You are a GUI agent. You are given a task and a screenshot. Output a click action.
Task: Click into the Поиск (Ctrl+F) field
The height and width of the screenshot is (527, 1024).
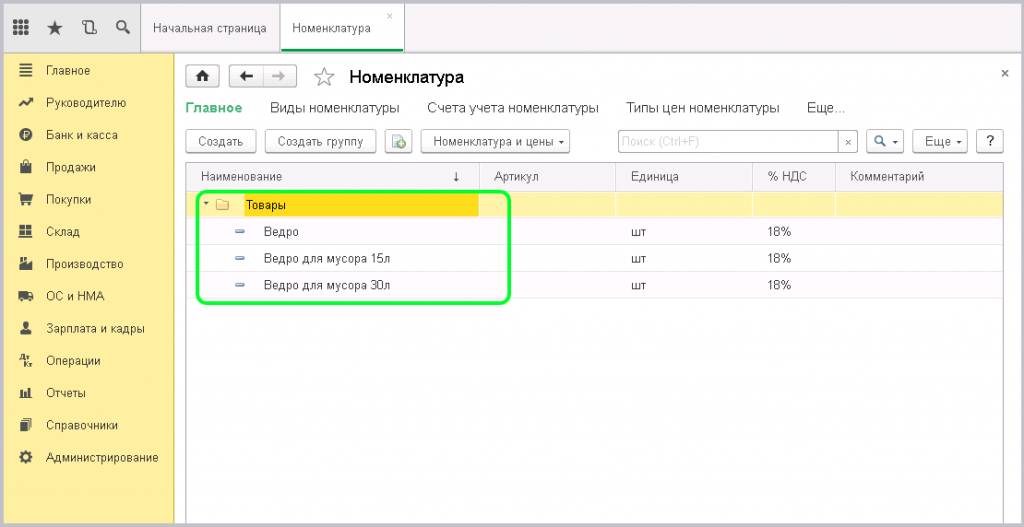click(728, 141)
